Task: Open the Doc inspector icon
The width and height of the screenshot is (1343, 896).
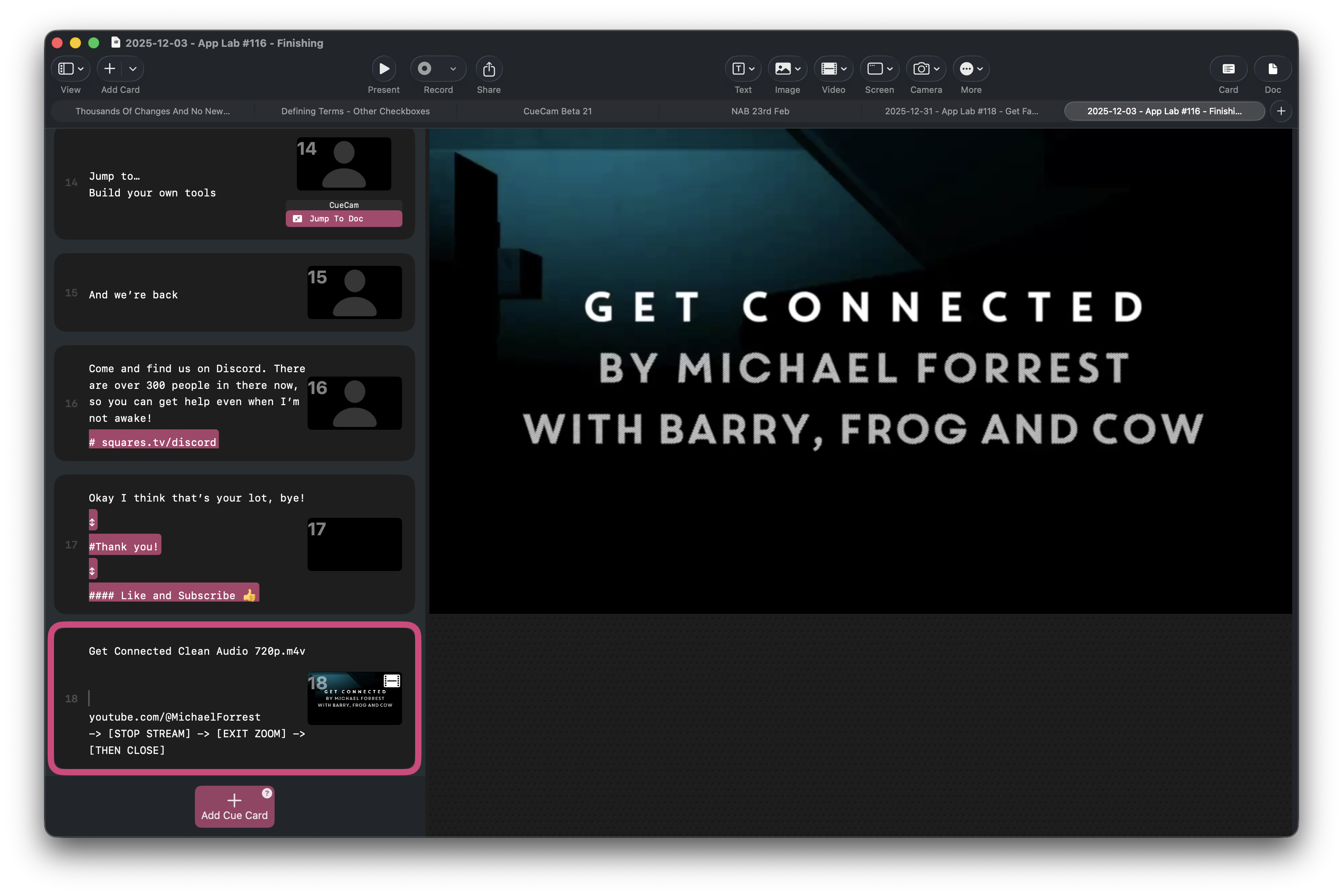Action: [1272, 69]
